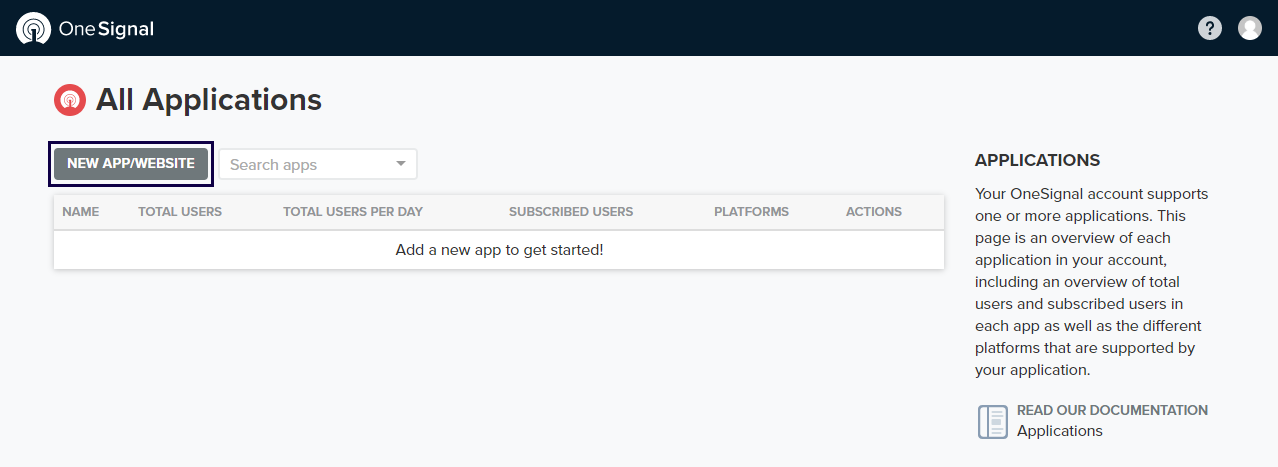Click the OneSignal wordmark text
The width and height of the screenshot is (1278, 467).
[x=106, y=29]
